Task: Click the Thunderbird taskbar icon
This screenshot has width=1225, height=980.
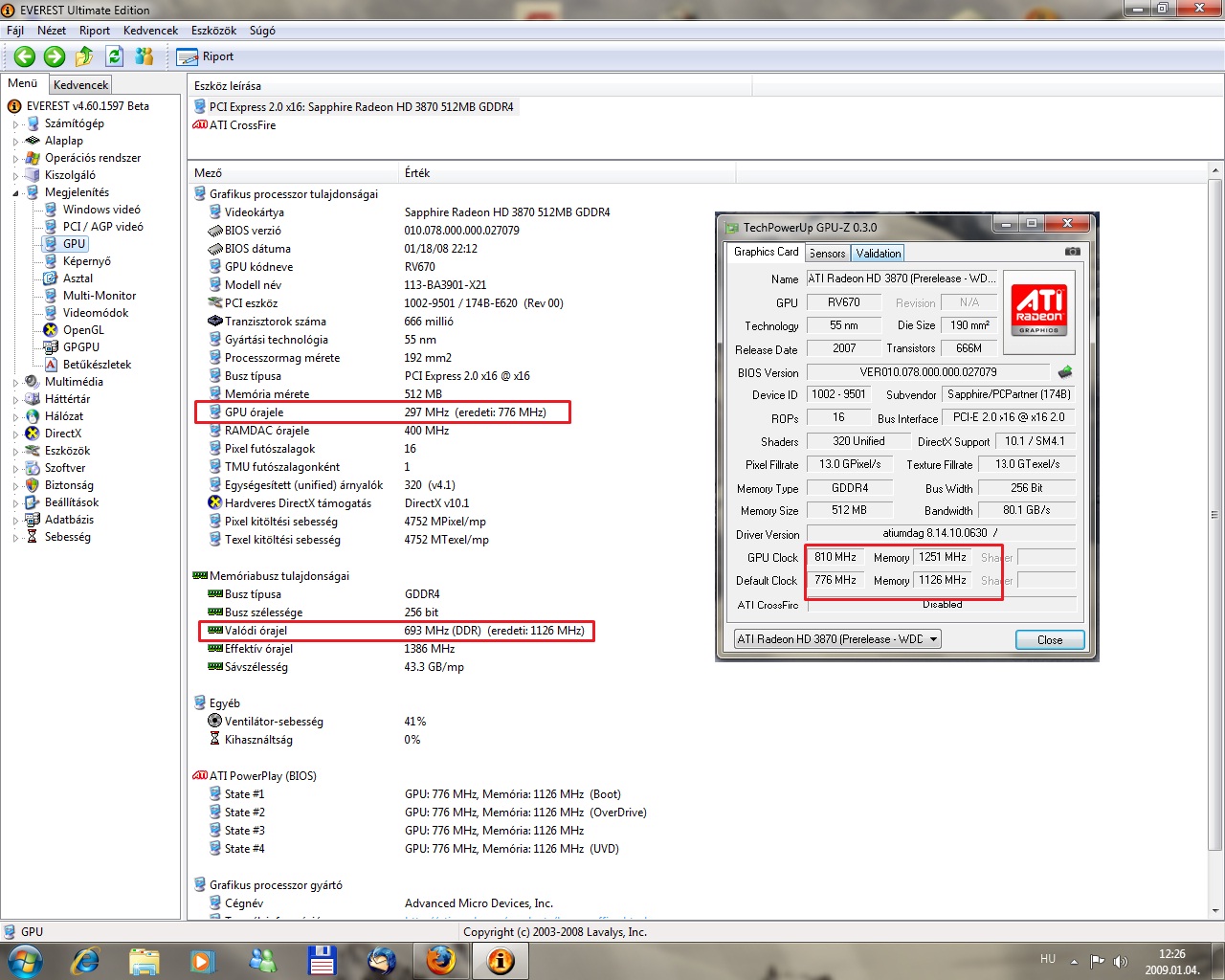Action: [381, 960]
